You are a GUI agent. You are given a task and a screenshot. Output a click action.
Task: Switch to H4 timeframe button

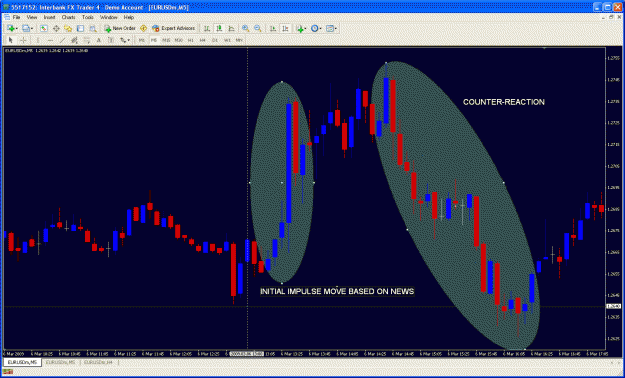(202, 40)
